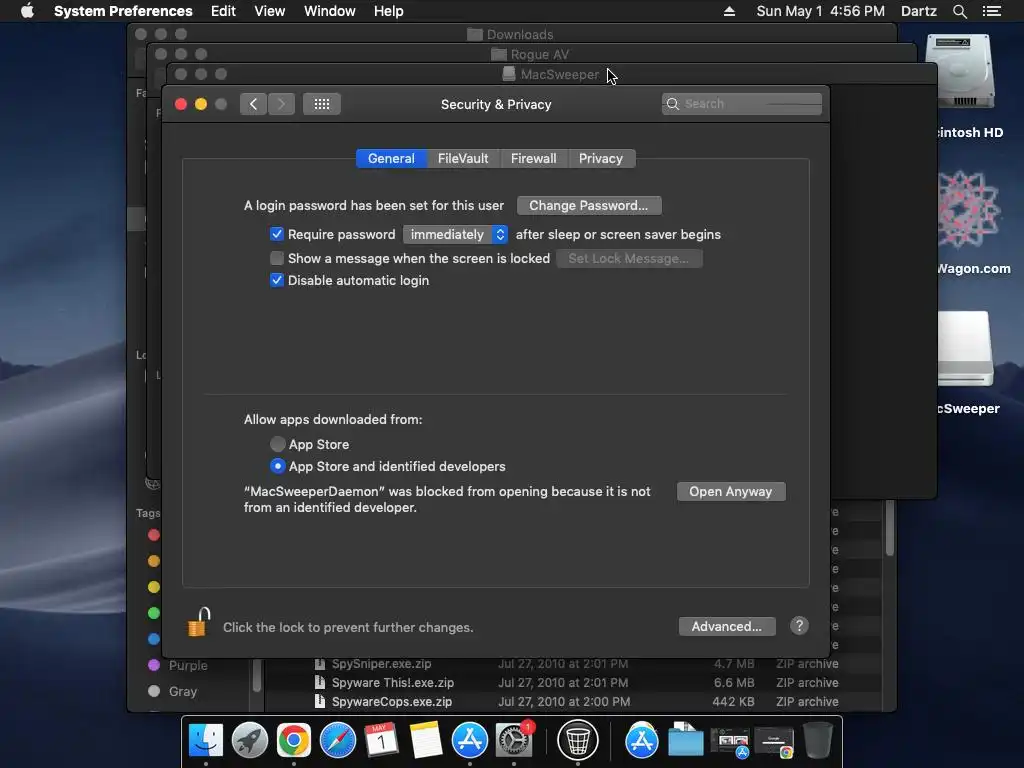The width and height of the screenshot is (1024, 768).
Task: Open the View menu
Action: click(x=270, y=11)
